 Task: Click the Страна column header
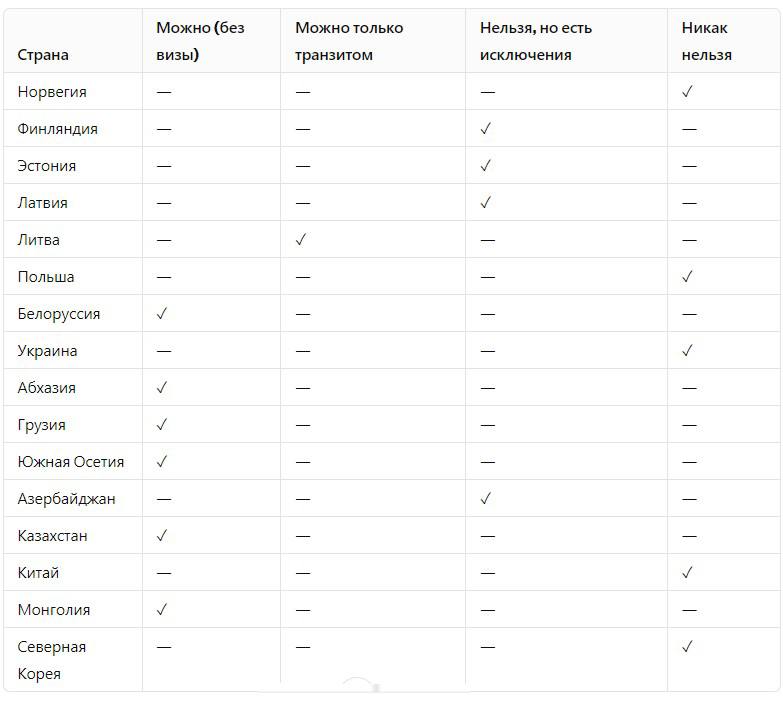(43, 55)
